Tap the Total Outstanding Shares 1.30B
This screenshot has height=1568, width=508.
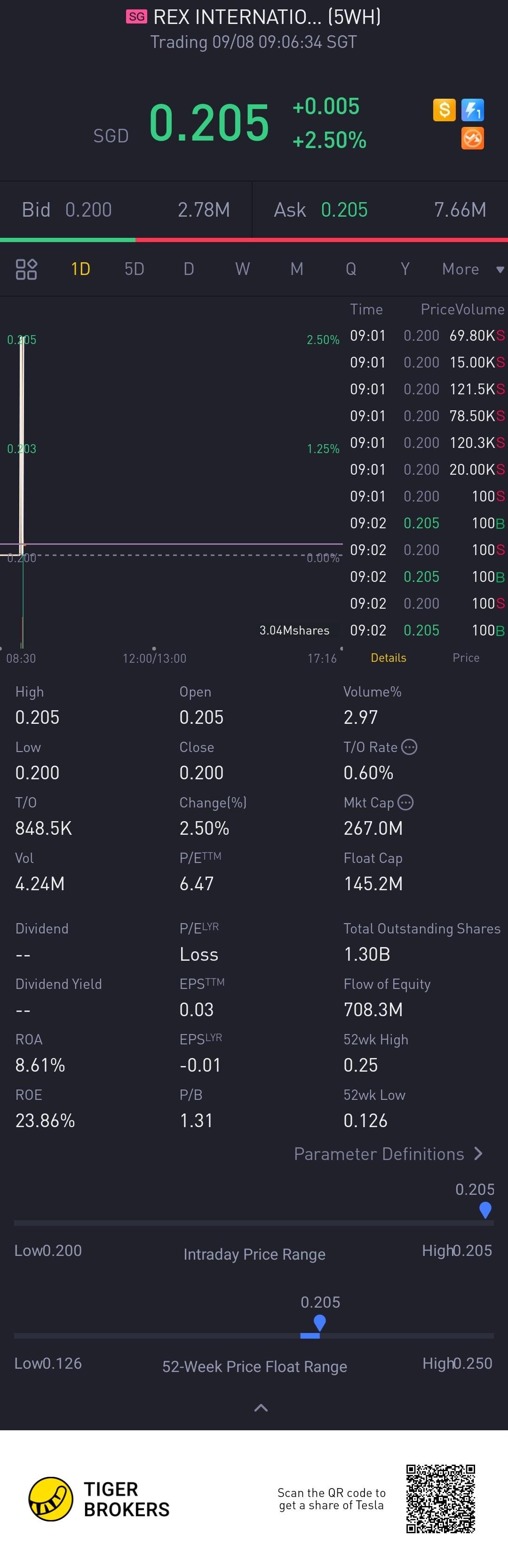367,955
